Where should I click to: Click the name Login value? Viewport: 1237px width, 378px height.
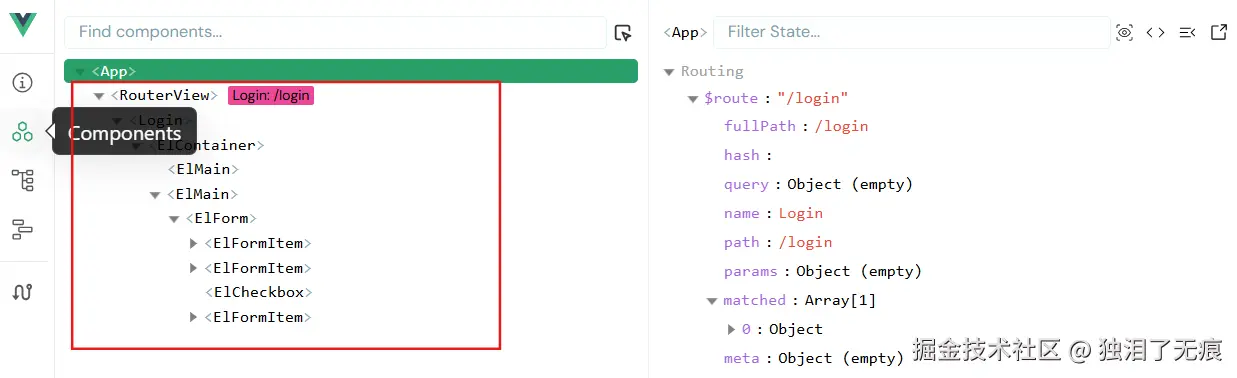point(800,213)
